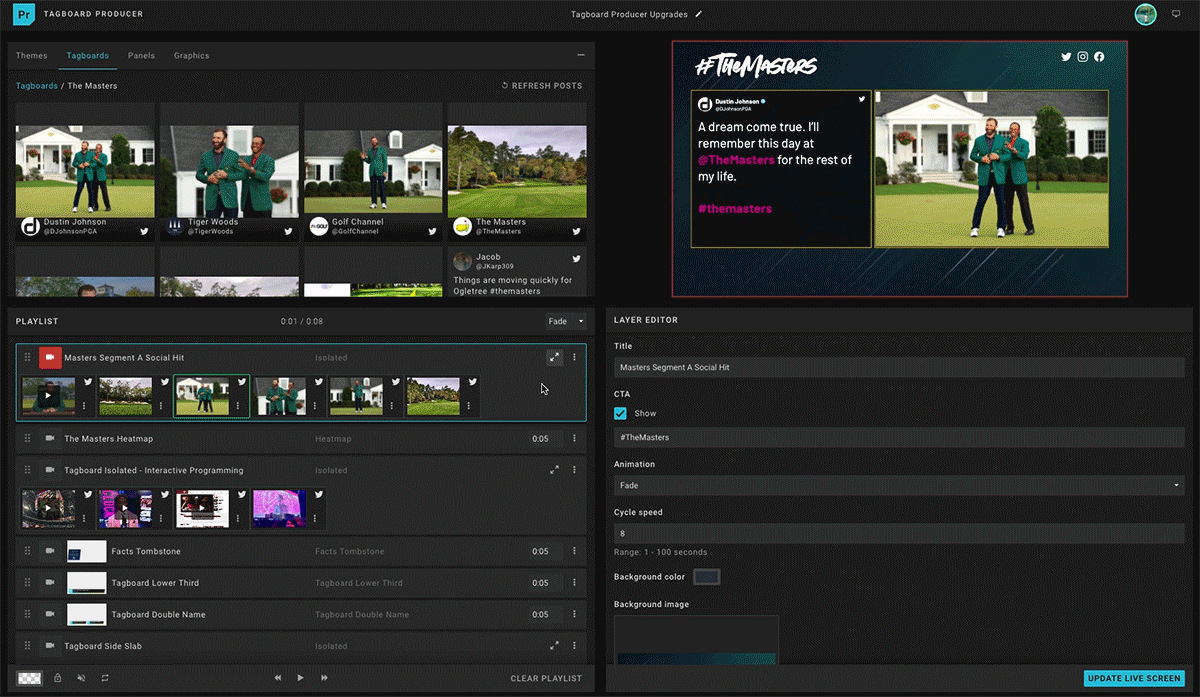Open three-dot menu for Tagboard Double Name
This screenshot has height=697, width=1200.
[x=574, y=615]
